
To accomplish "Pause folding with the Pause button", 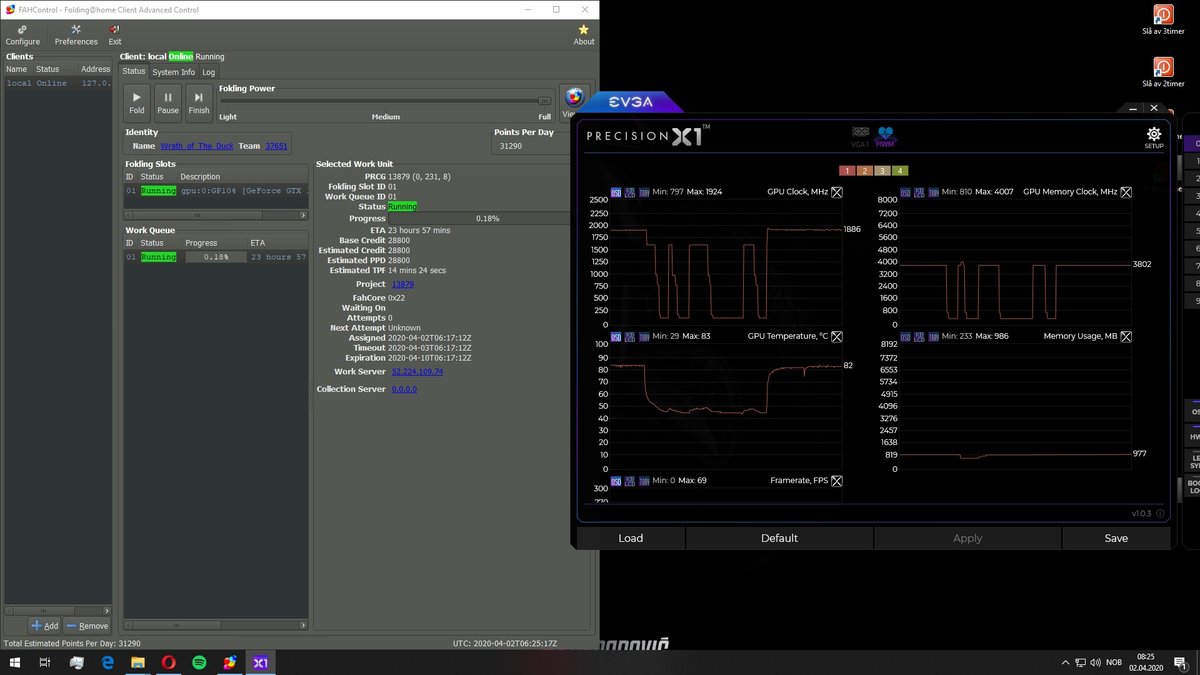I will [x=168, y=102].
